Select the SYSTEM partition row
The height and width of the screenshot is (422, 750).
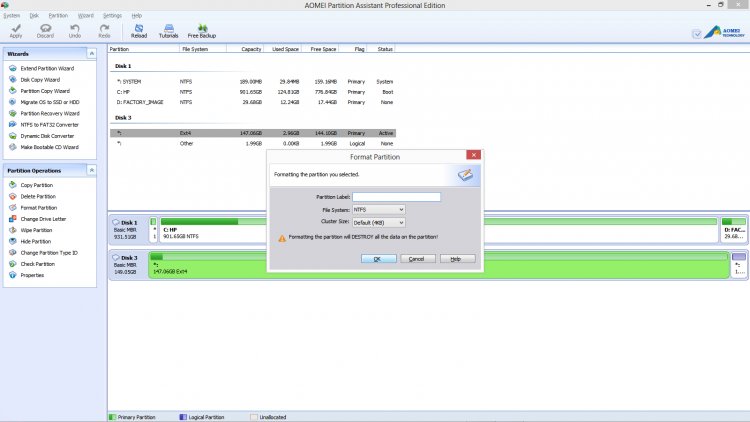coord(253,82)
